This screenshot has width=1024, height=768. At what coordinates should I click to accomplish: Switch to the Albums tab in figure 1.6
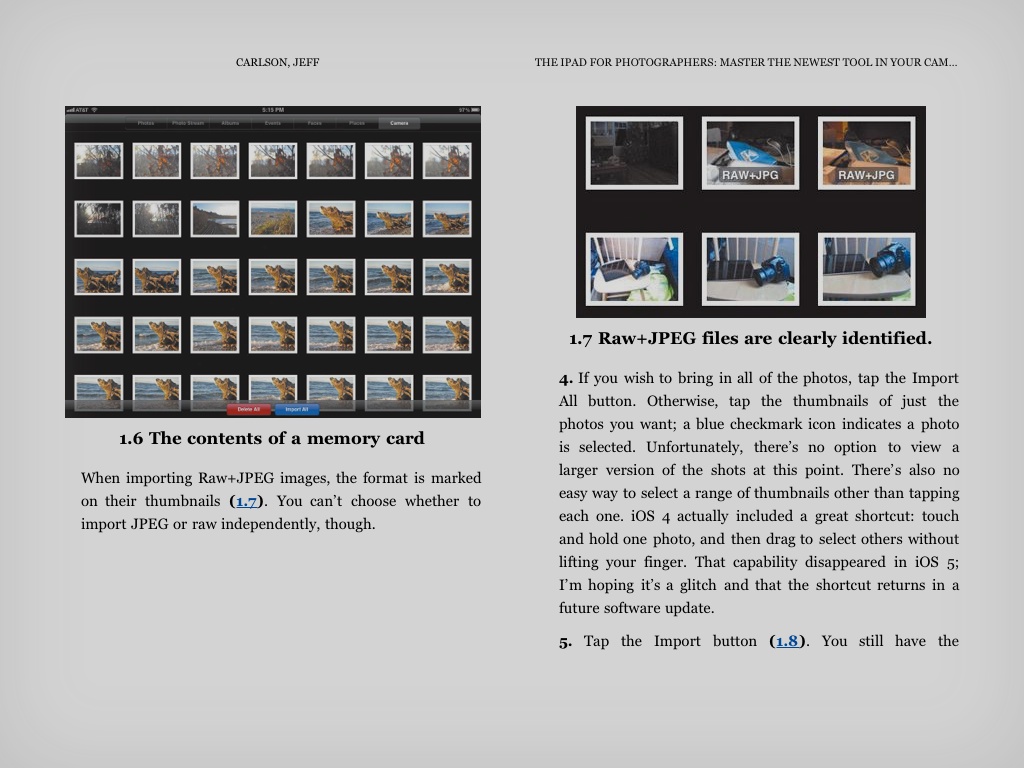coord(230,123)
